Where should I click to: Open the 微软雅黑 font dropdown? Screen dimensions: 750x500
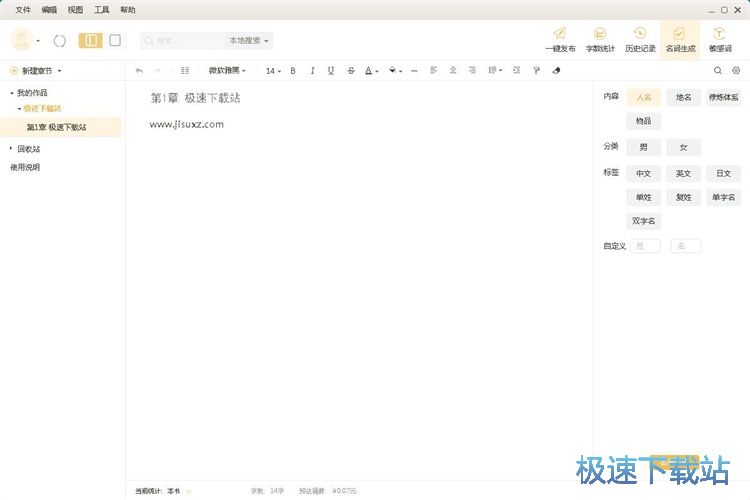click(x=227, y=71)
